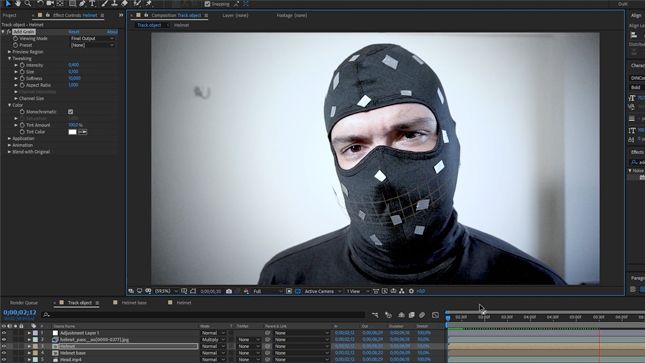Click the Intensity value 0.400
Screen dimensions: 645x363
[74, 65]
